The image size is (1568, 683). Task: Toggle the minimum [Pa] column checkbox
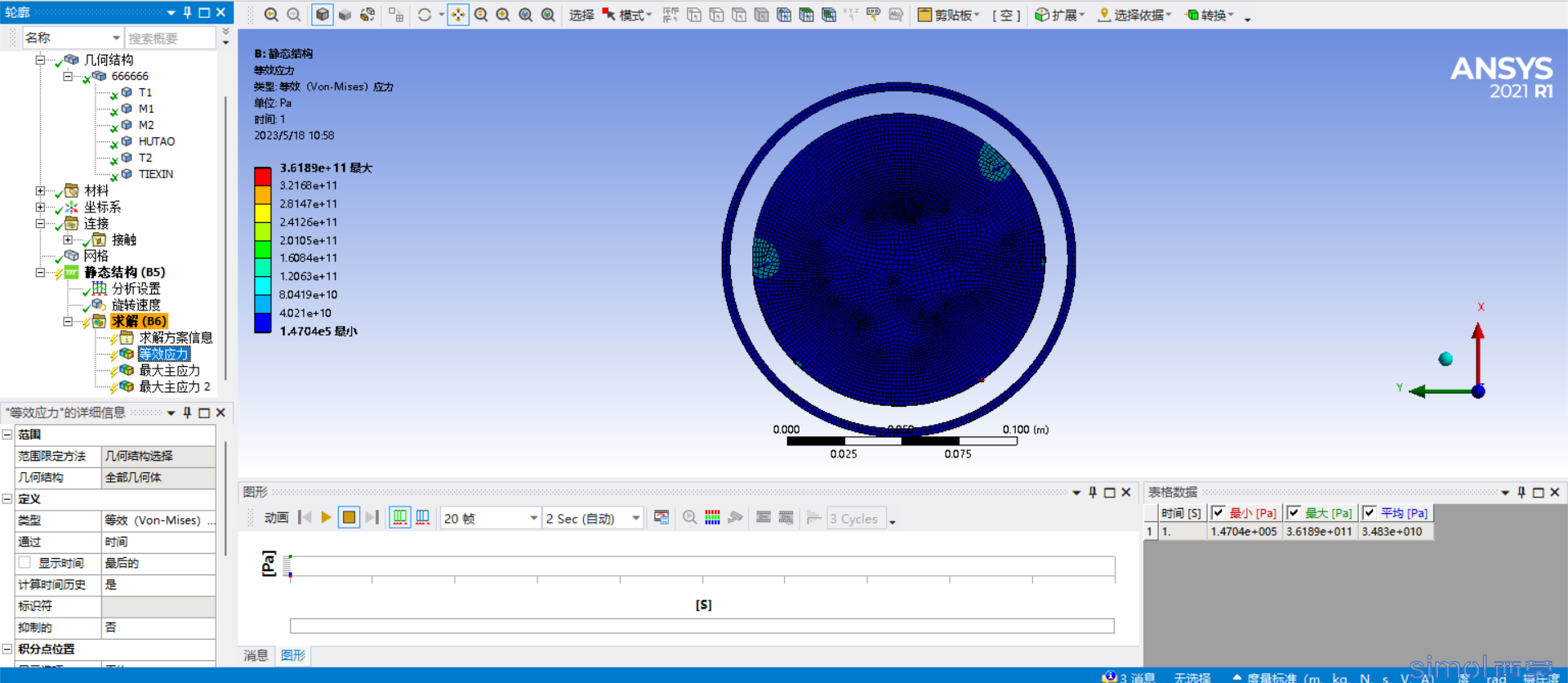[x=1218, y=513]
